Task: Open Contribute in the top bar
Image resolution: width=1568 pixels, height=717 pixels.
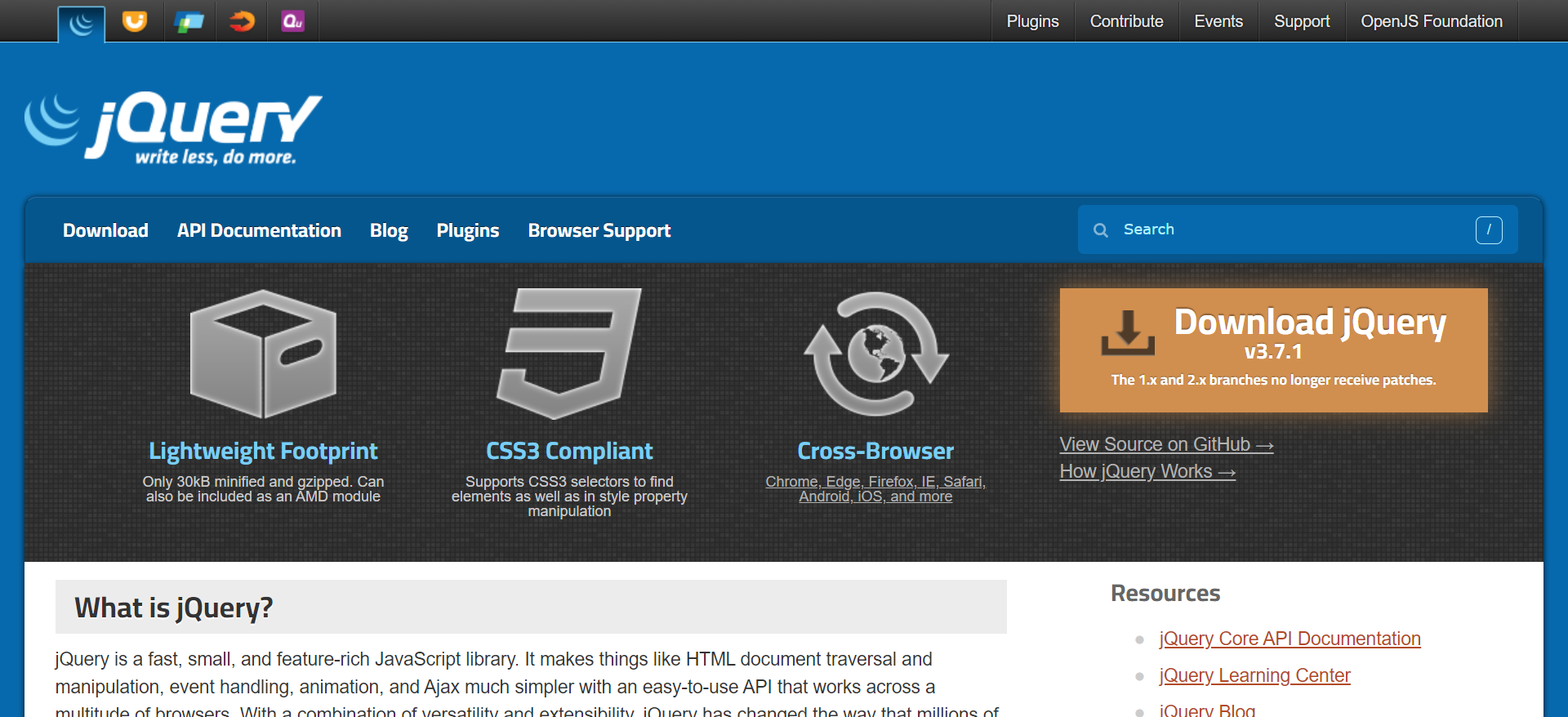Action: 1126,21
